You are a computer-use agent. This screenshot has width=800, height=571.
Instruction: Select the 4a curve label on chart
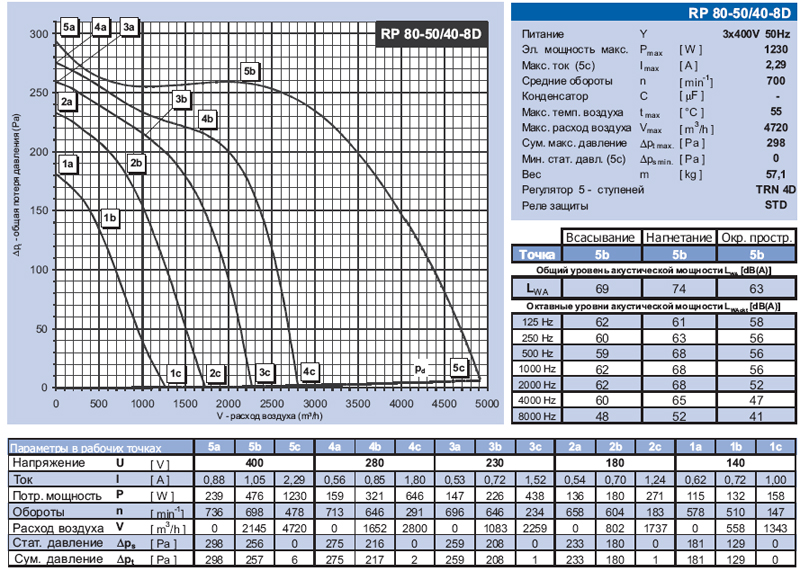(101, 27)
